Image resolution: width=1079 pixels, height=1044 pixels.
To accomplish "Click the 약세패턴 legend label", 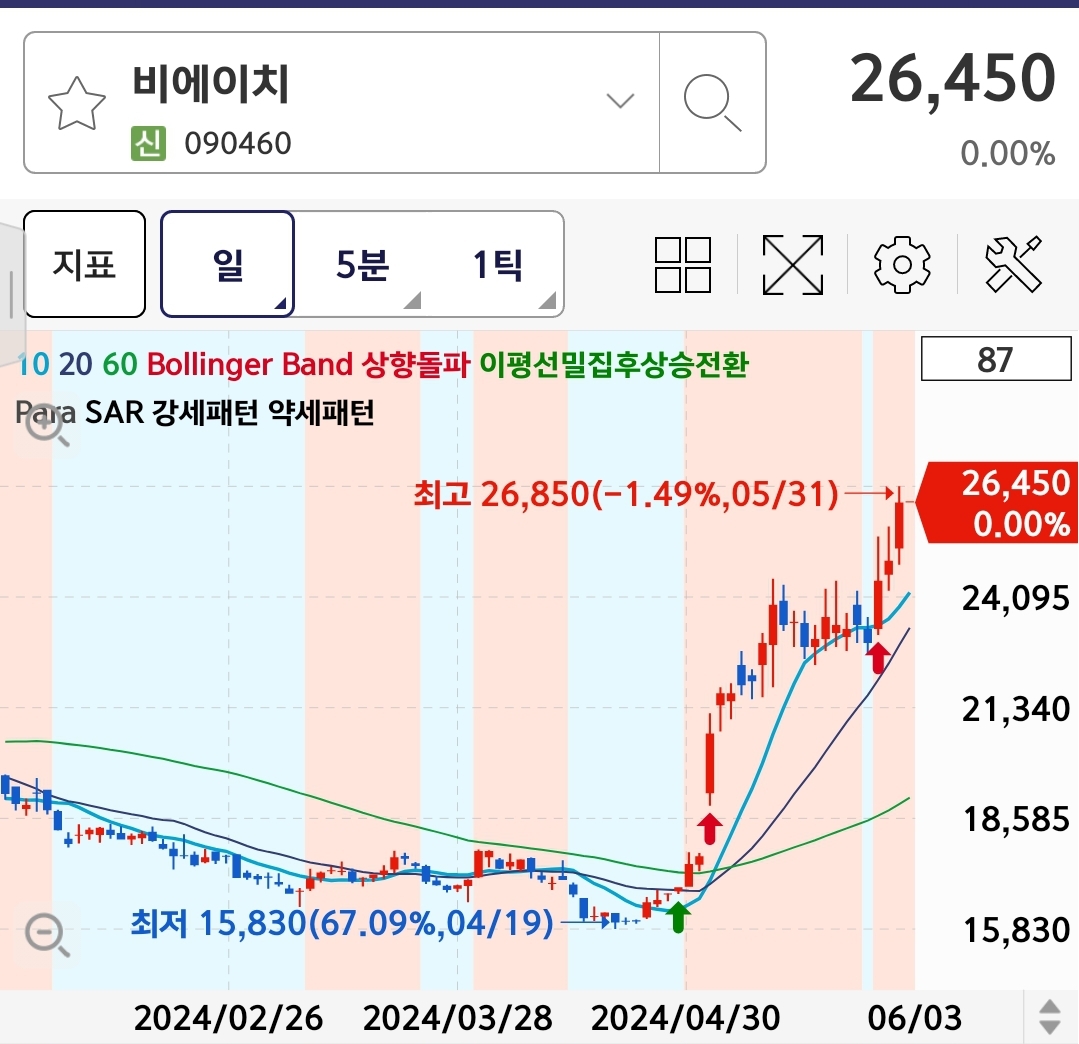I will coord(321,412).
